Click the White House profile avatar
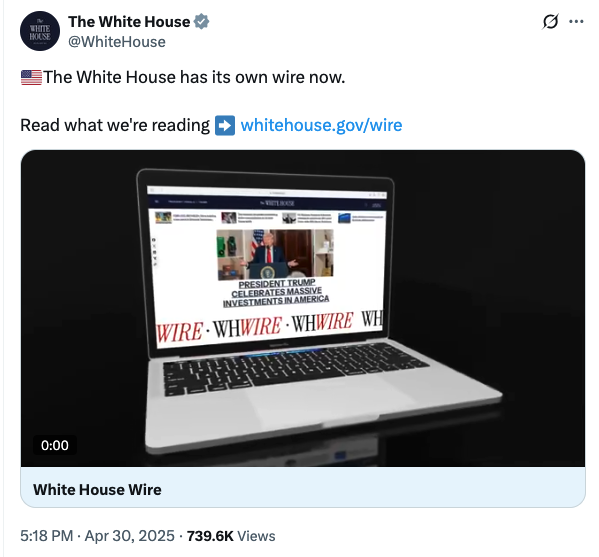This screenshot has height=557, width=599. 40,31
